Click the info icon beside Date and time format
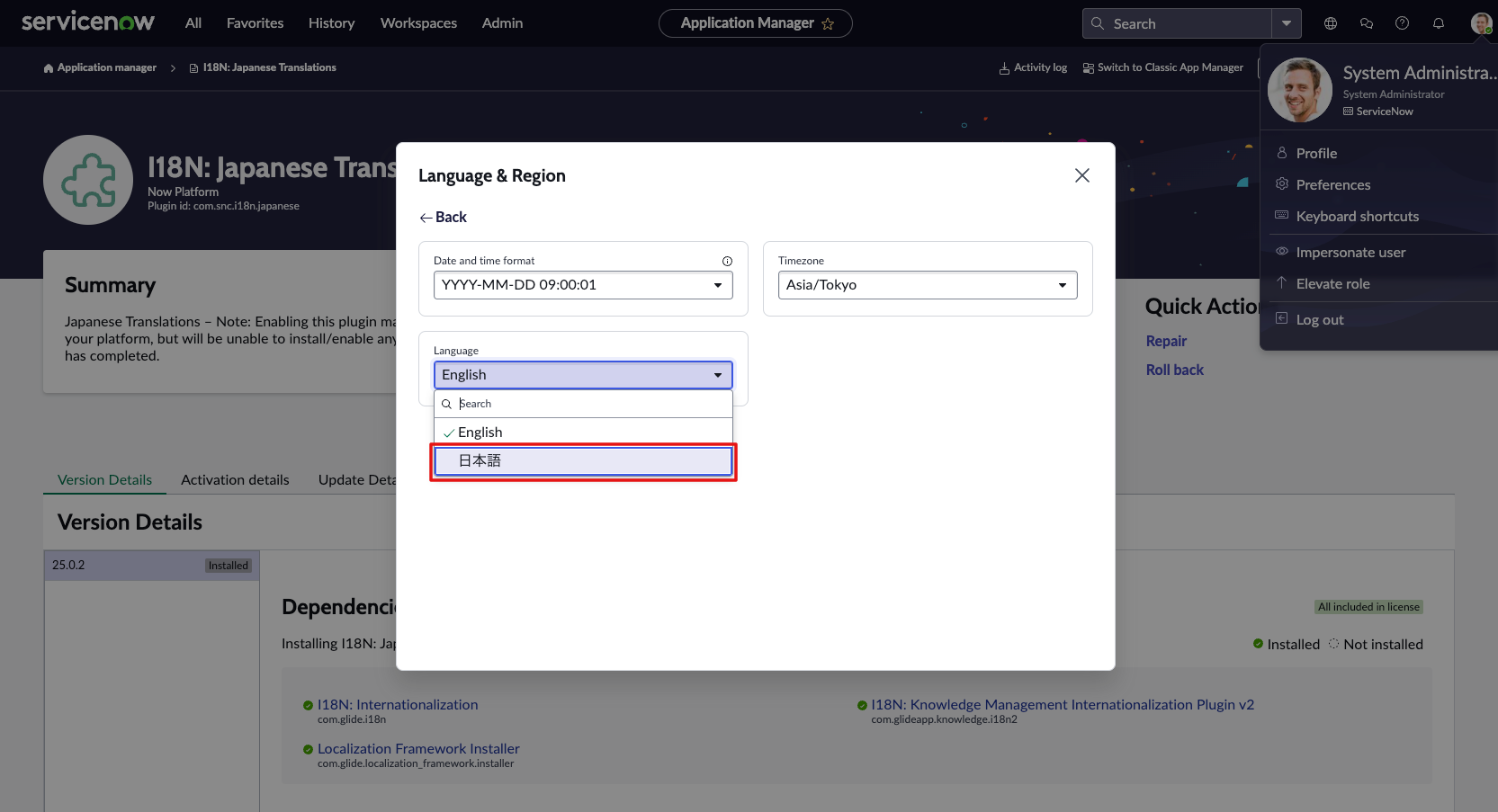1498x812 pixels. coord(727,261)
